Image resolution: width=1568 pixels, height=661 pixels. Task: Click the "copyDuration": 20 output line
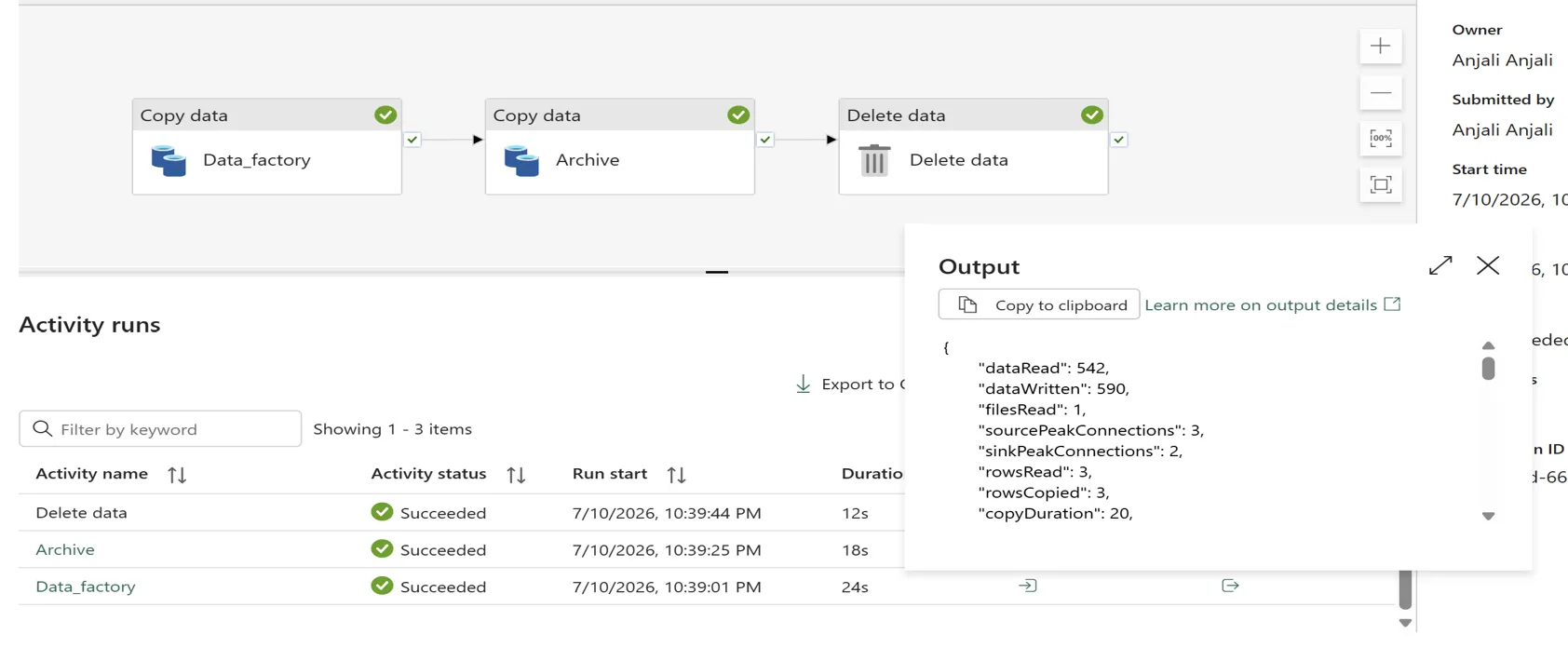[x=1055, y=513]
